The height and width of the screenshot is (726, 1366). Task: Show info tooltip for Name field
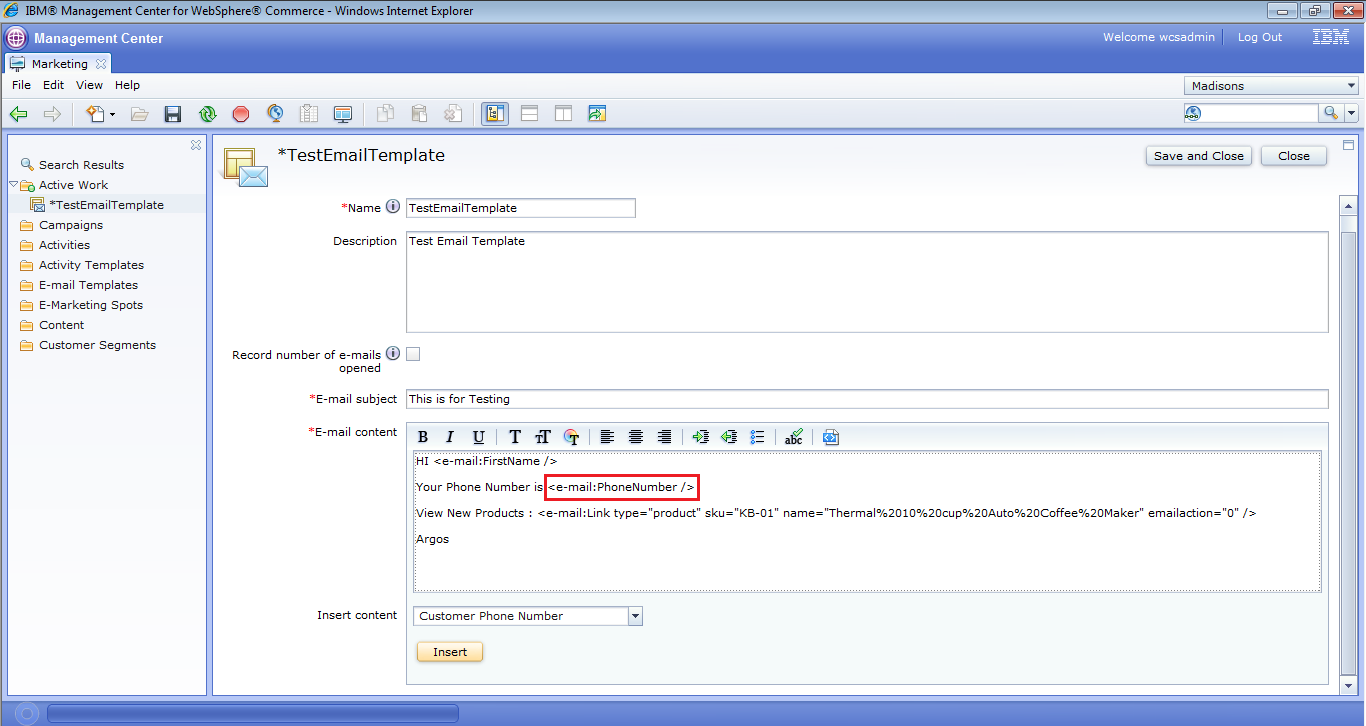(x=393, y=207)
